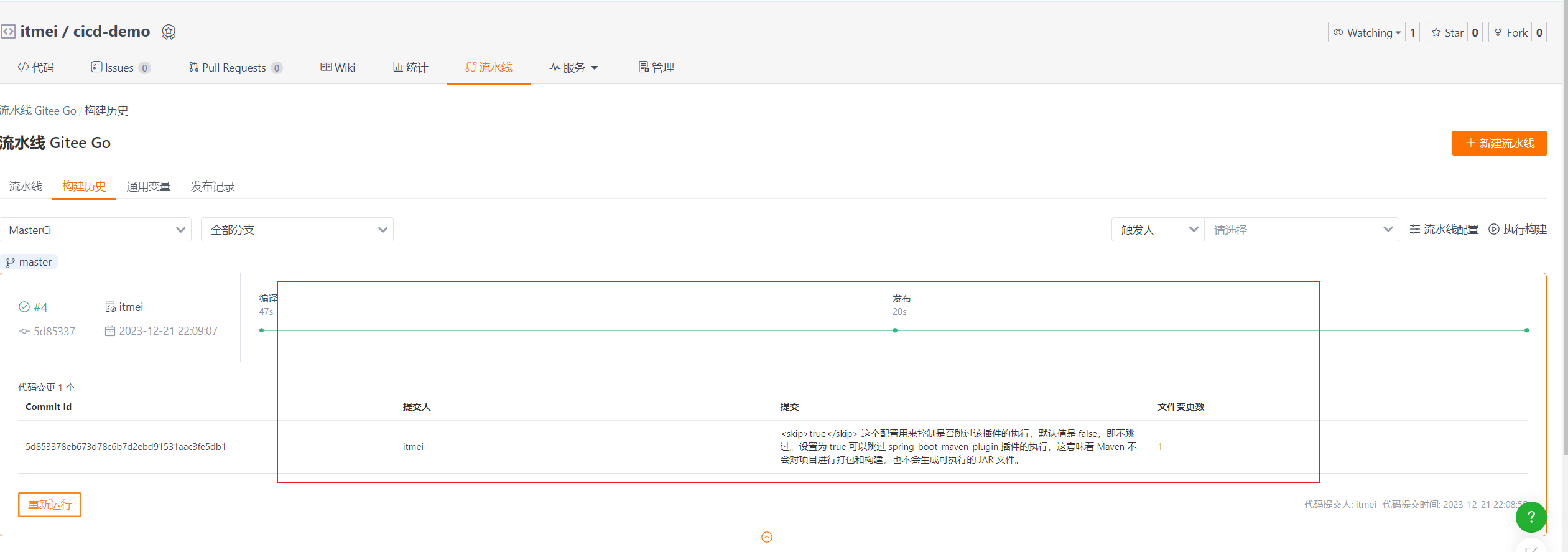Click the user icon beside itmei trigger

110,307
